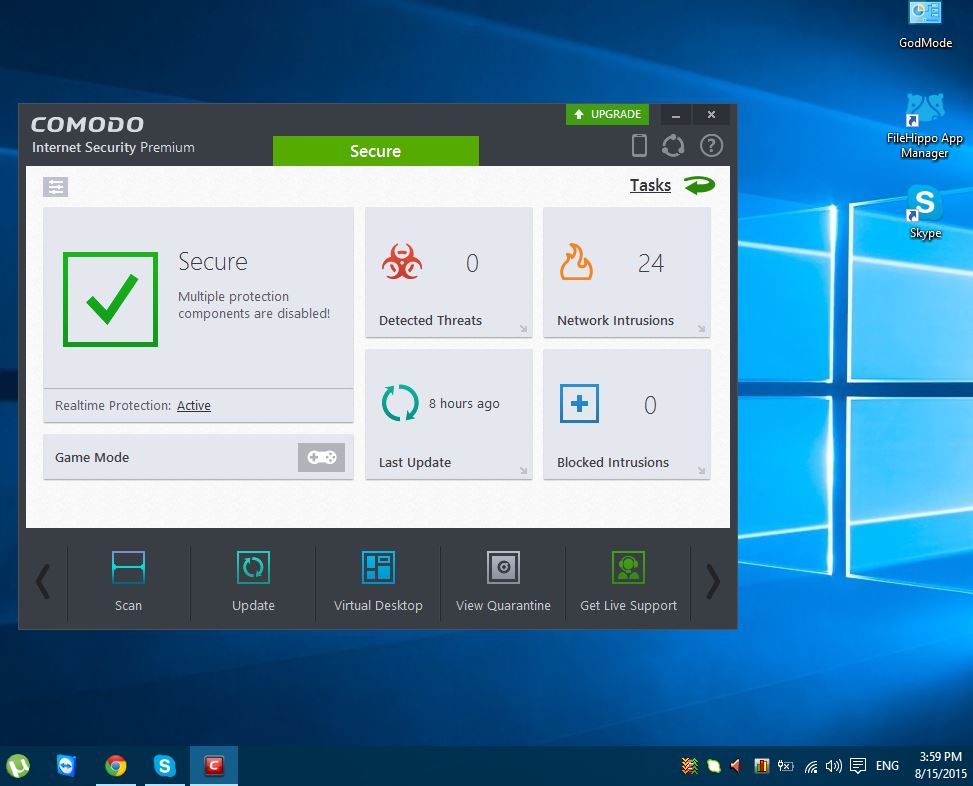973x786 pixels.
Task: Click the share/refresh circular icon in header
Action: (x=673, y=146)
